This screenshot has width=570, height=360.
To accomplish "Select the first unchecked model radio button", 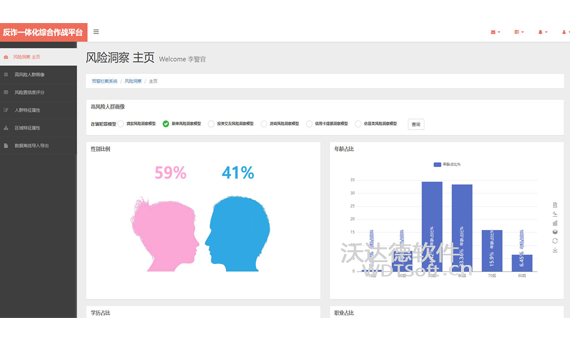I will pyautogui.click(x=121, y=124).
